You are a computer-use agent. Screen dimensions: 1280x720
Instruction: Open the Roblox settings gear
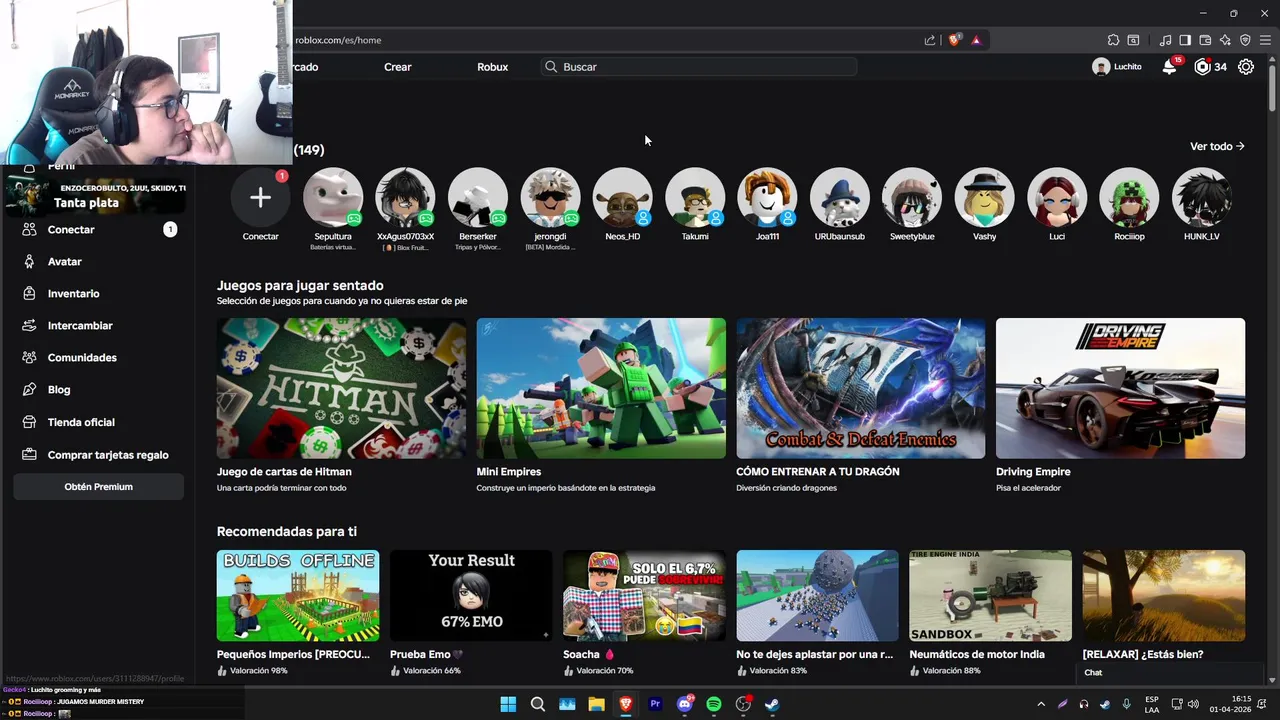[x=1246, y=67]
